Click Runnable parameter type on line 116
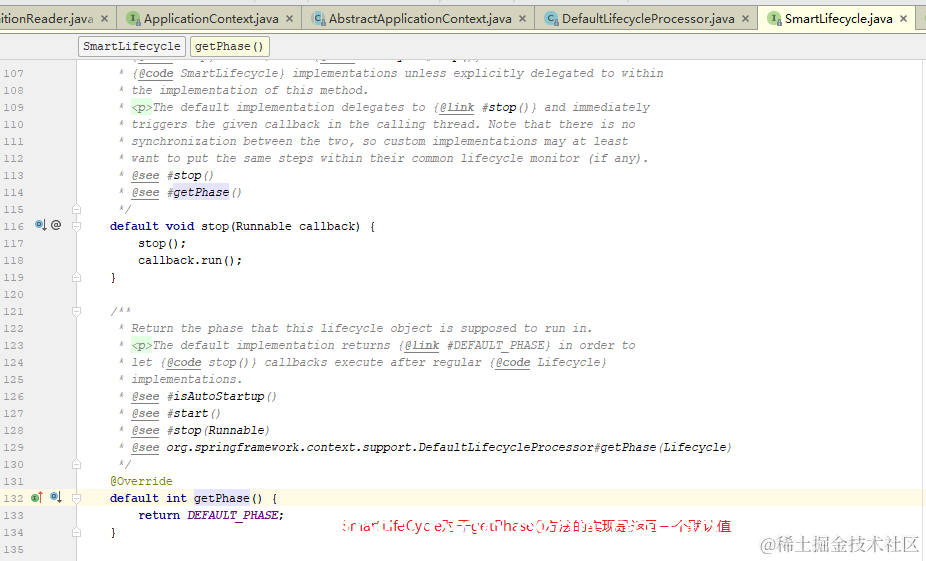The height and width of the screenshot is (561, 926). [x=263, y=226]
